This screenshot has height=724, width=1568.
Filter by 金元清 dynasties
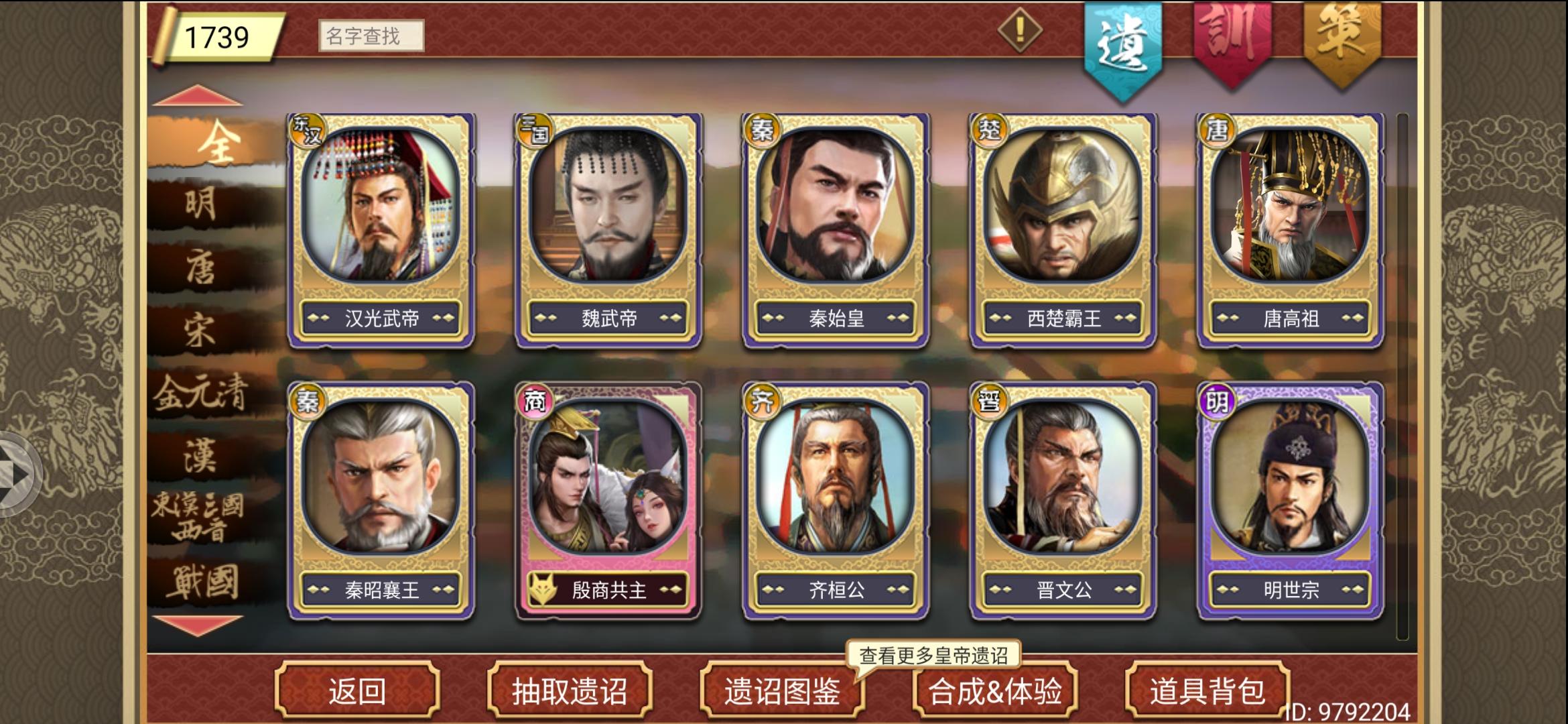201,394
